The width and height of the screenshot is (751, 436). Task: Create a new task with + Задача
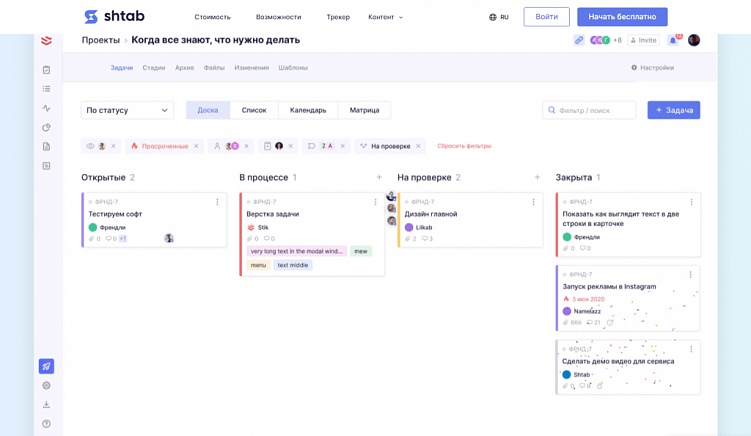[674, 110]
